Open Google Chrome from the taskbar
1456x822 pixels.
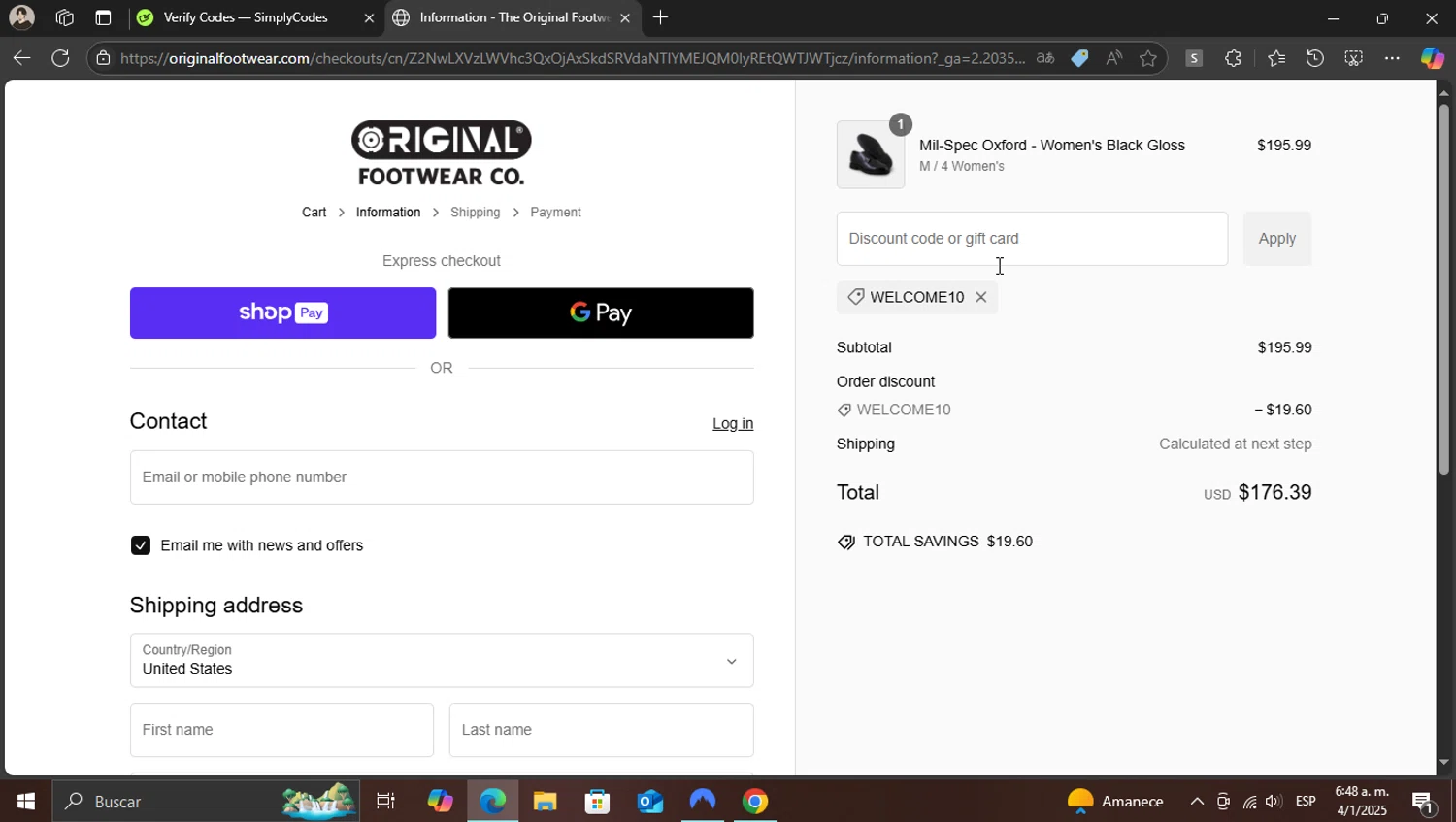tap(755, 802)
